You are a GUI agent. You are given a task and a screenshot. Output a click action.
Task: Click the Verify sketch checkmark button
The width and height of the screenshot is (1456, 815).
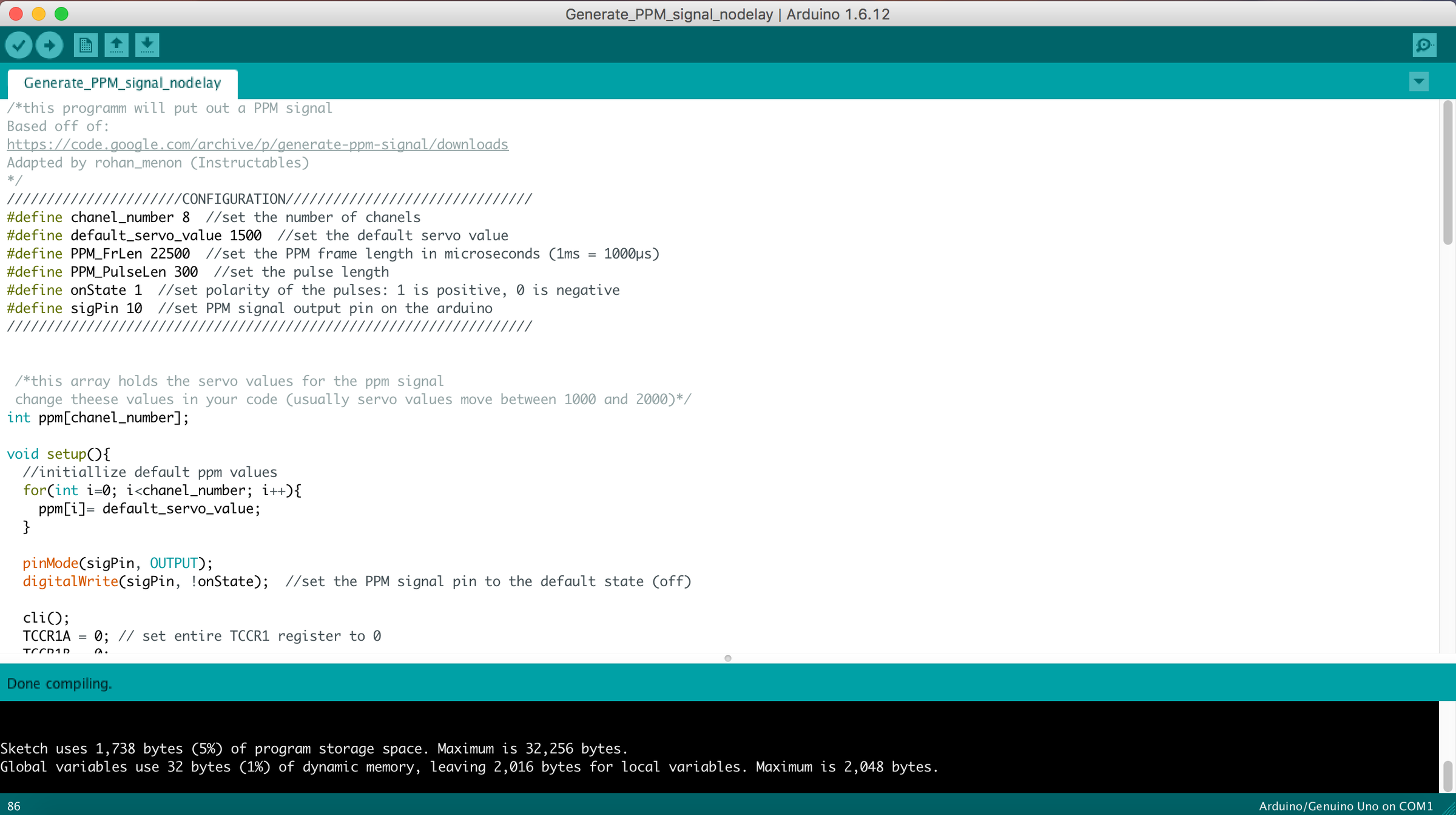(x=19, y=45)
